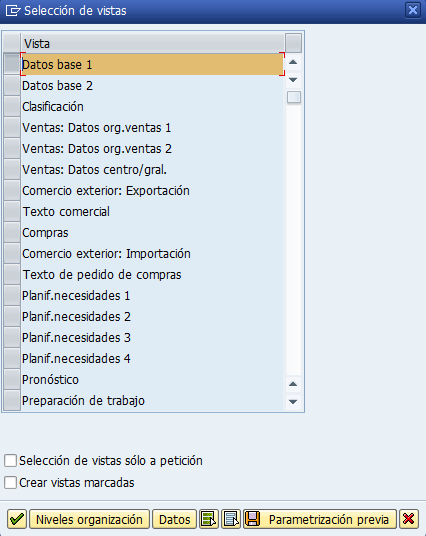Enable Selección de vistas sólo a petición
Viewport: 426px width, 536px height.
[10, 460]
